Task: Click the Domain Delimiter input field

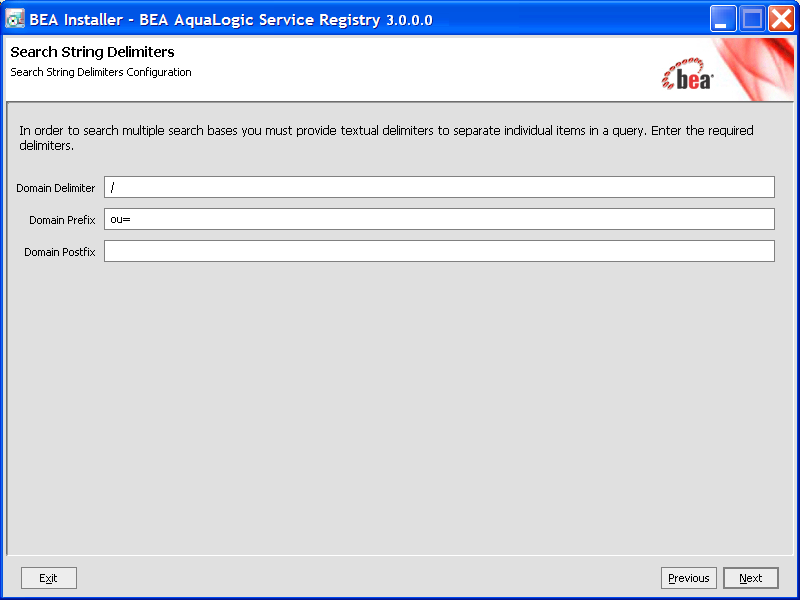Action: [x=439, y=187]
